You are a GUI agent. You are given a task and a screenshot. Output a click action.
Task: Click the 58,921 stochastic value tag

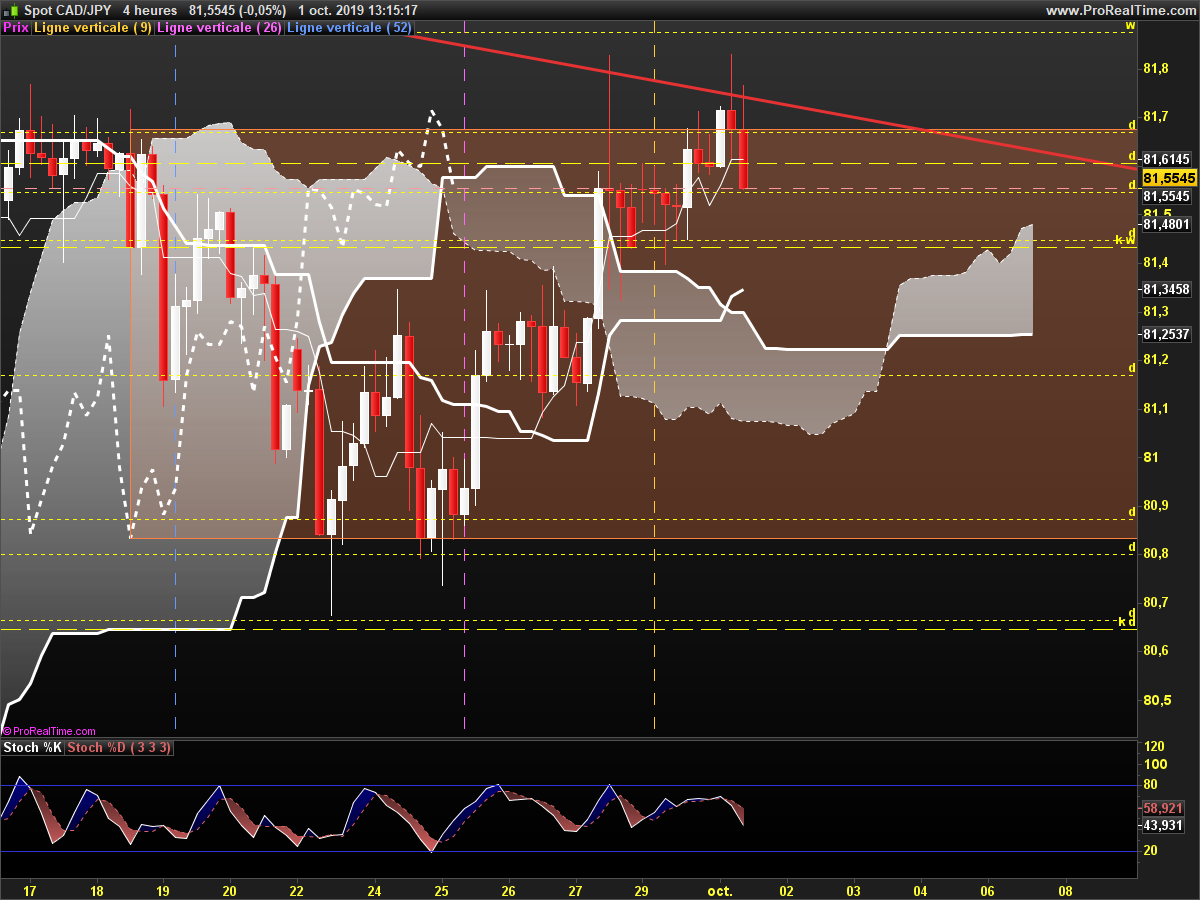click(x=1163, y=807)
